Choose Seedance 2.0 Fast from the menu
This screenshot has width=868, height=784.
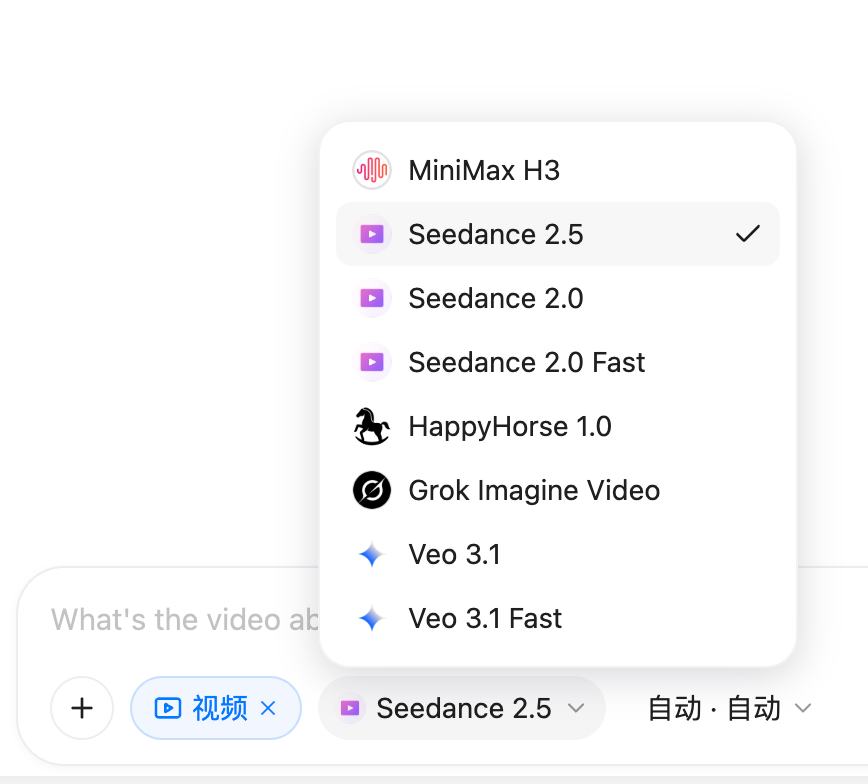558,363
